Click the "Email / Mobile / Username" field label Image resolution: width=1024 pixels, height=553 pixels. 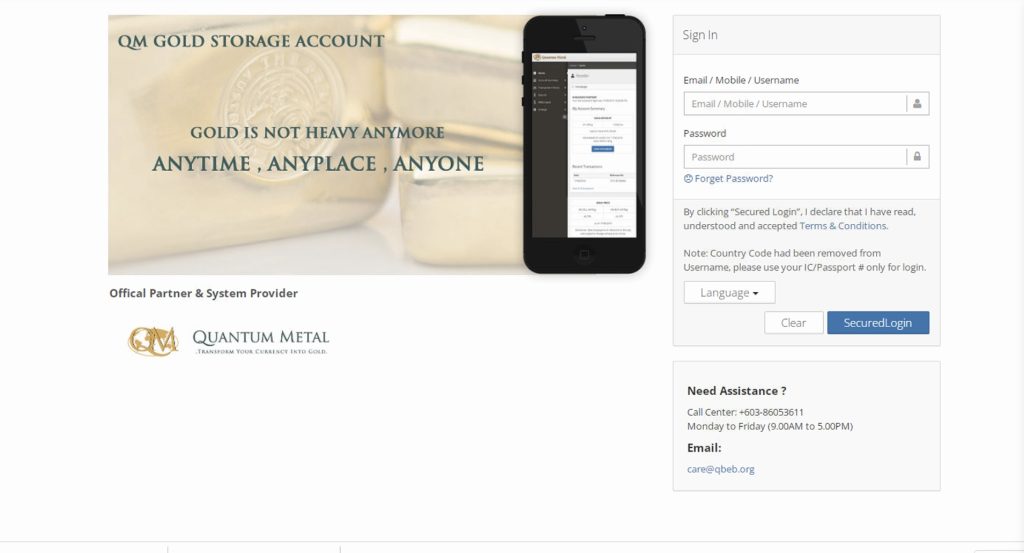pos(741,80)
